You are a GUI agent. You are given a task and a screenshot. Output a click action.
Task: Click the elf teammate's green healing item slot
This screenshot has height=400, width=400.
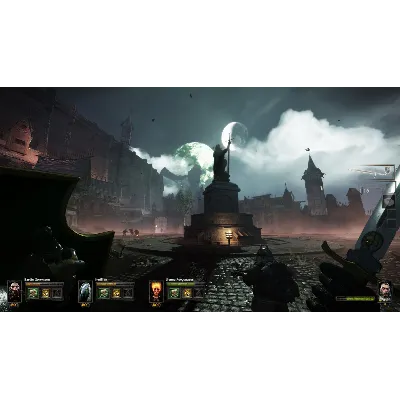pyautogui.click(x=103, y=293)
